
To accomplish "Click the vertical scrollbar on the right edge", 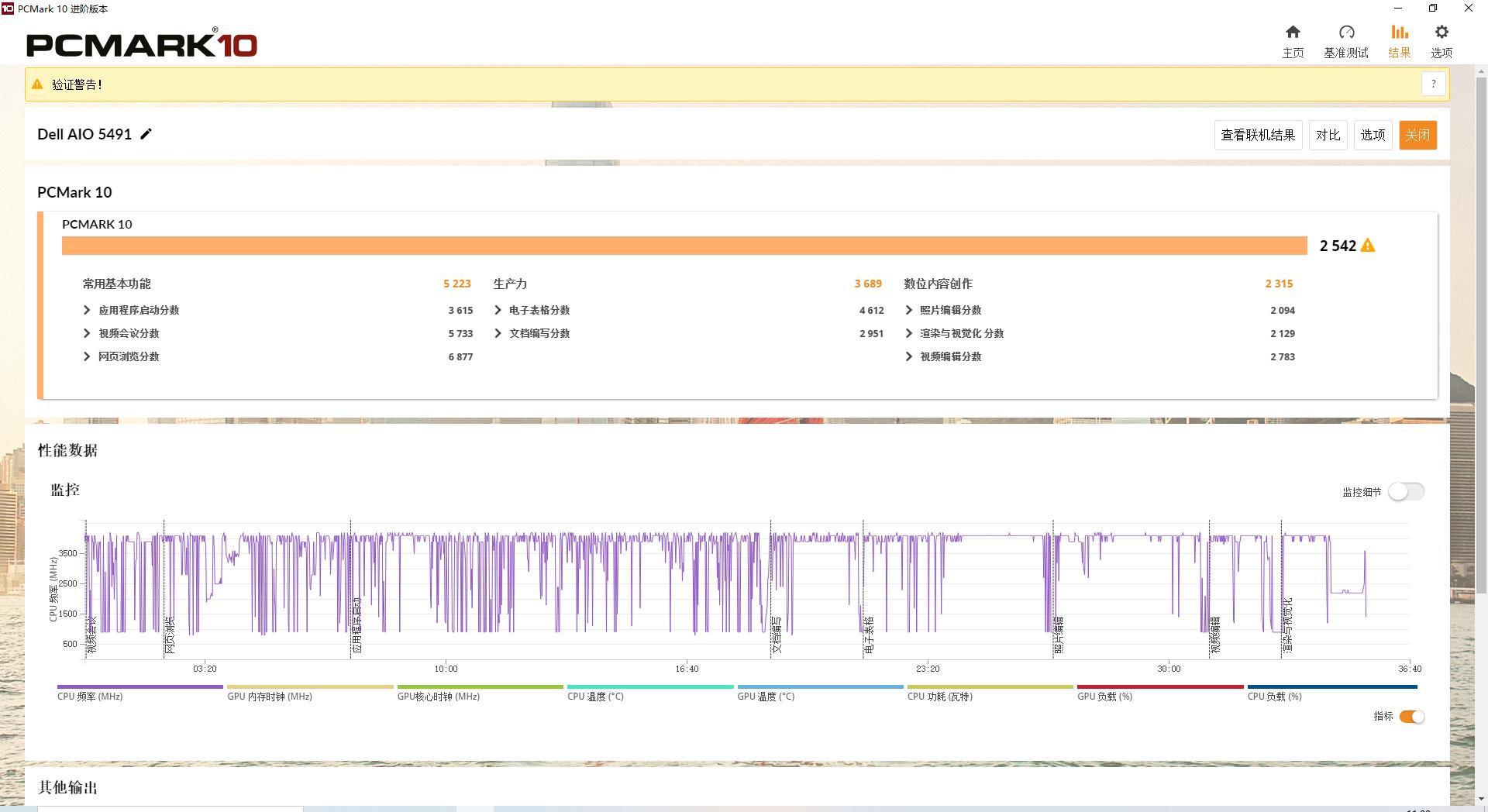I will (1481, 333).
